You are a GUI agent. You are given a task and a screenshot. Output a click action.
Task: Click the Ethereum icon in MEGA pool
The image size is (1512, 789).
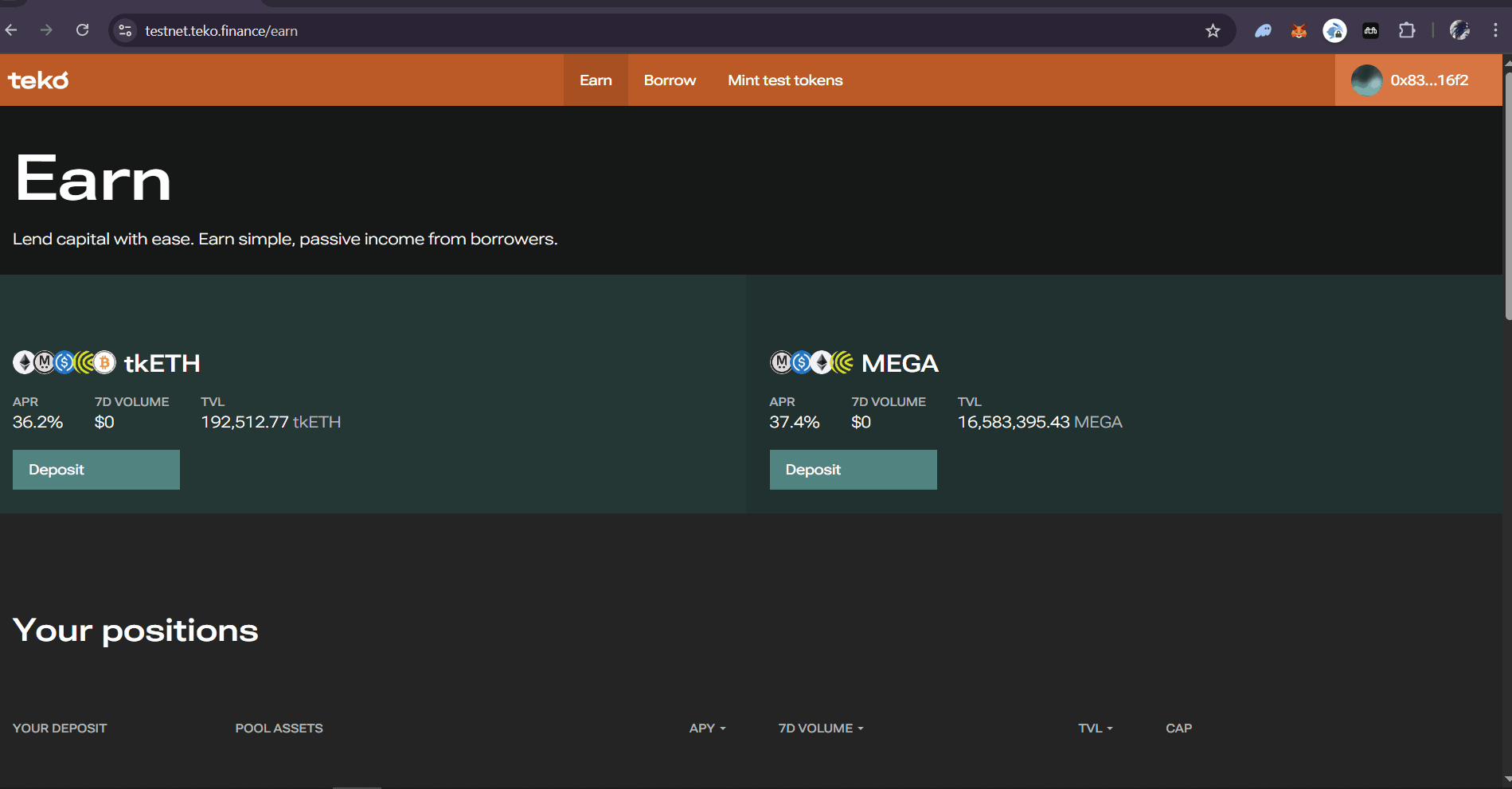tap(822, 362)
